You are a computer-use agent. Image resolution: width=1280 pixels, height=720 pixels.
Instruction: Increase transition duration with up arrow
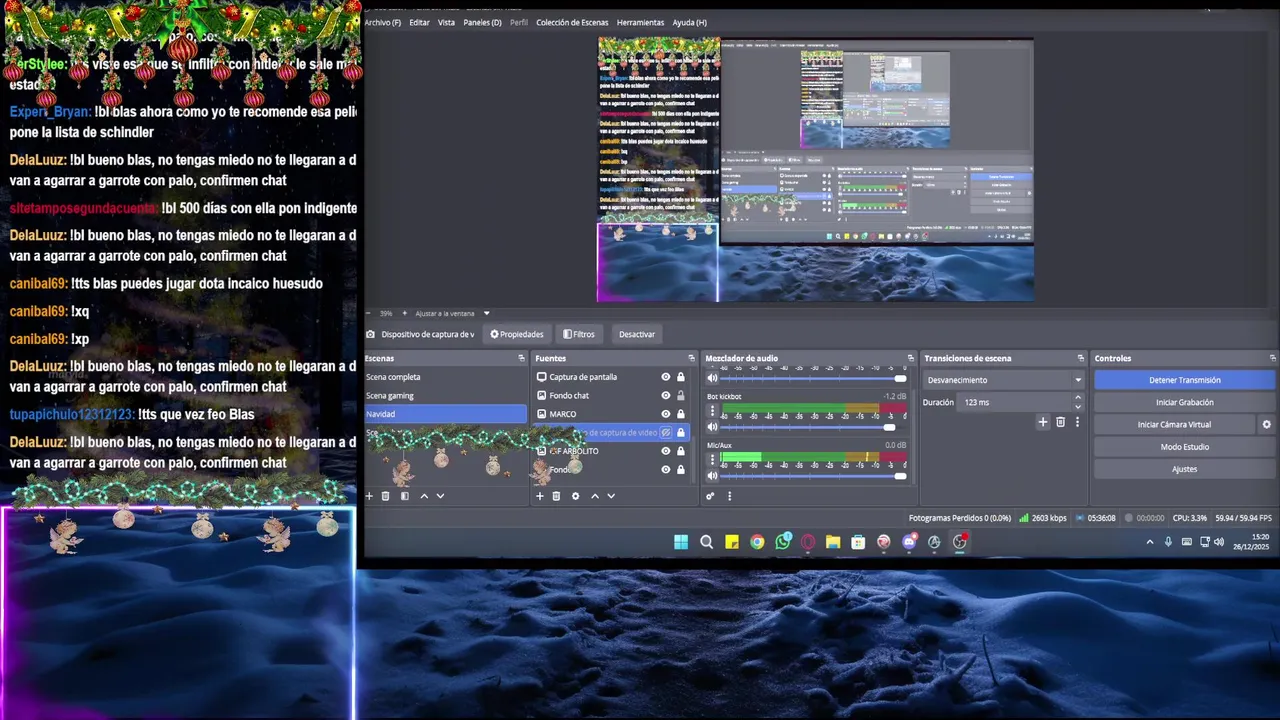click(x=1077, y=397)
